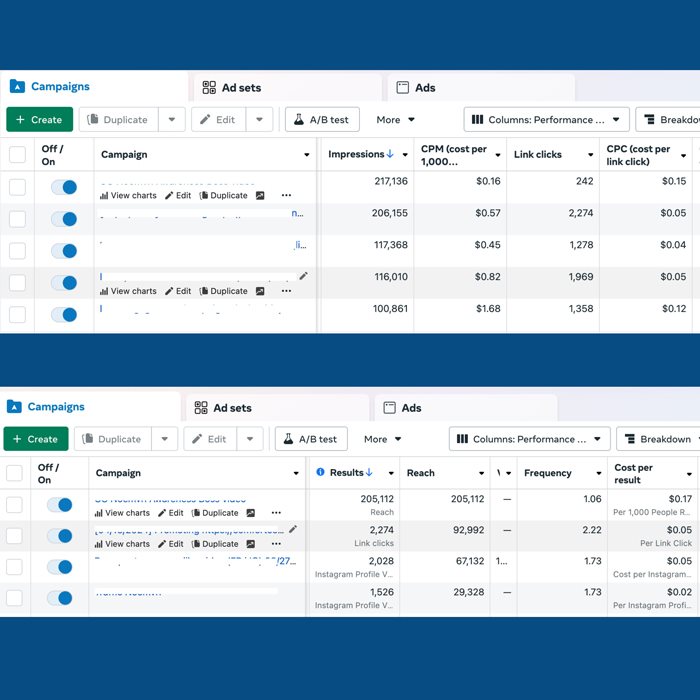Open the Columns: Performance dropdown above the Results table
700x700 pixels.
529,439
